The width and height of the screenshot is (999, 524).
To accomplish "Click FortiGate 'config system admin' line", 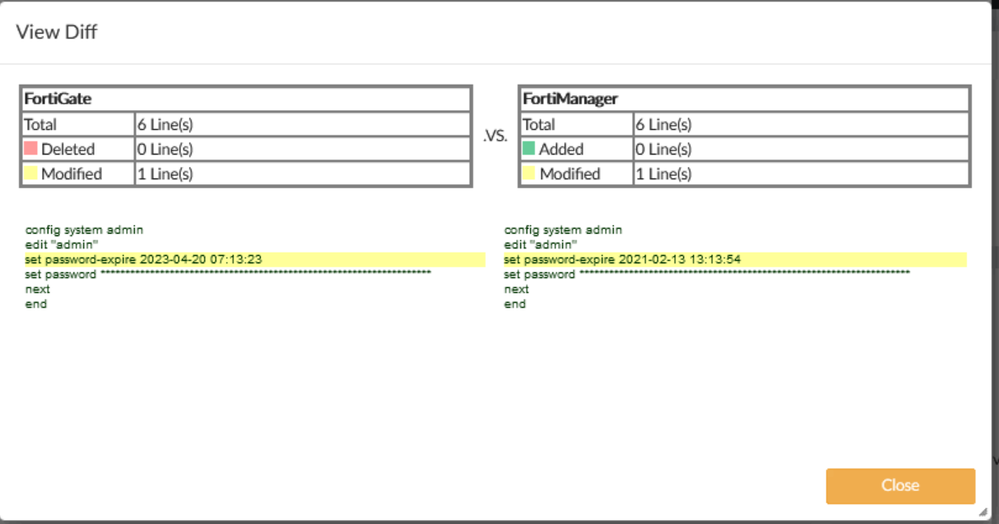I will pyautogui.click(x=84, y=229).
